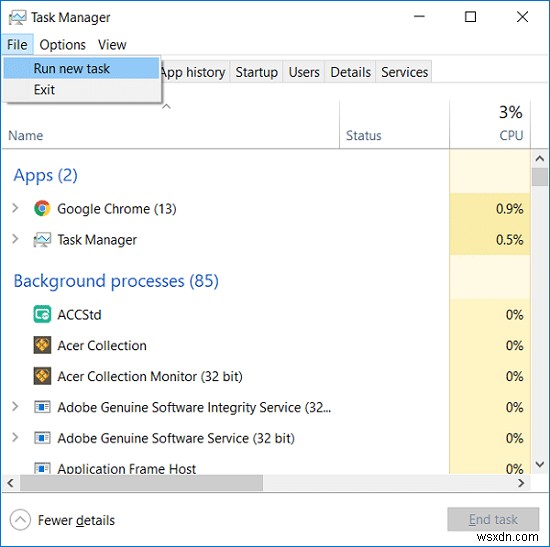Click the vertical scrollbar down arrow
Screen dimensions: 550x547
(x=540, y=465)
